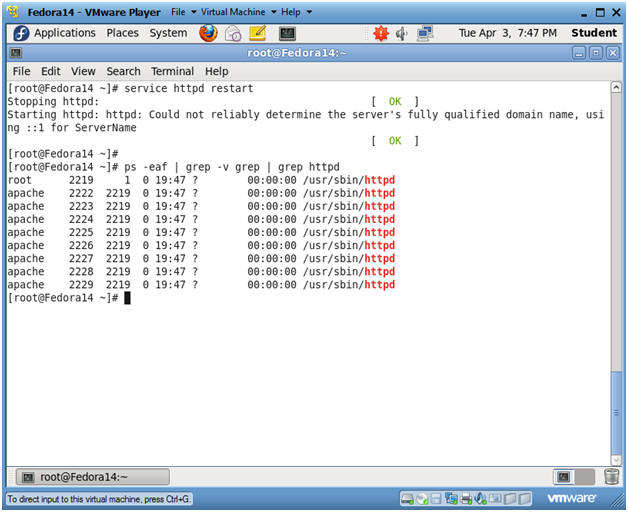
Task: Click the 'To direct input' status message
Action: [x=99, y=499]
